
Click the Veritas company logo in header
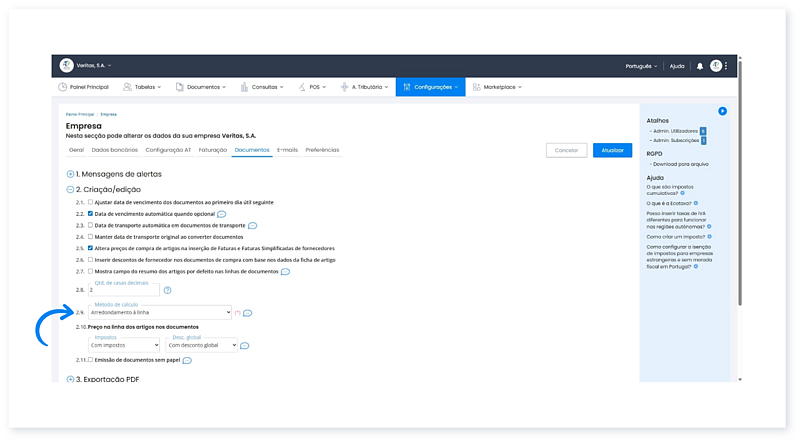click(66, 66)
